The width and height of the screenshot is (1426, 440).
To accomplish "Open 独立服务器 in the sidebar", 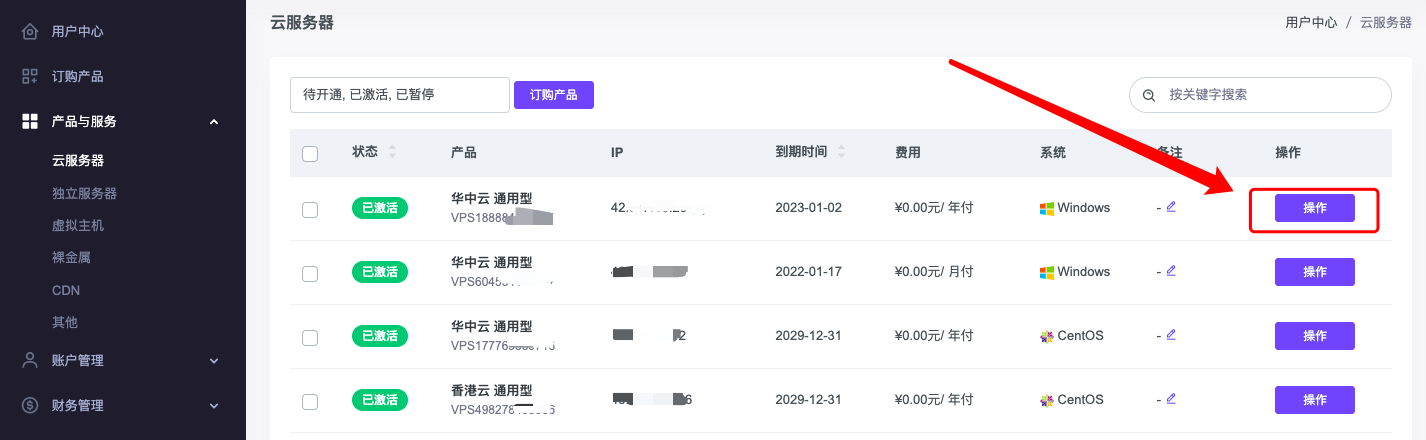I will [x=84, y=193].
